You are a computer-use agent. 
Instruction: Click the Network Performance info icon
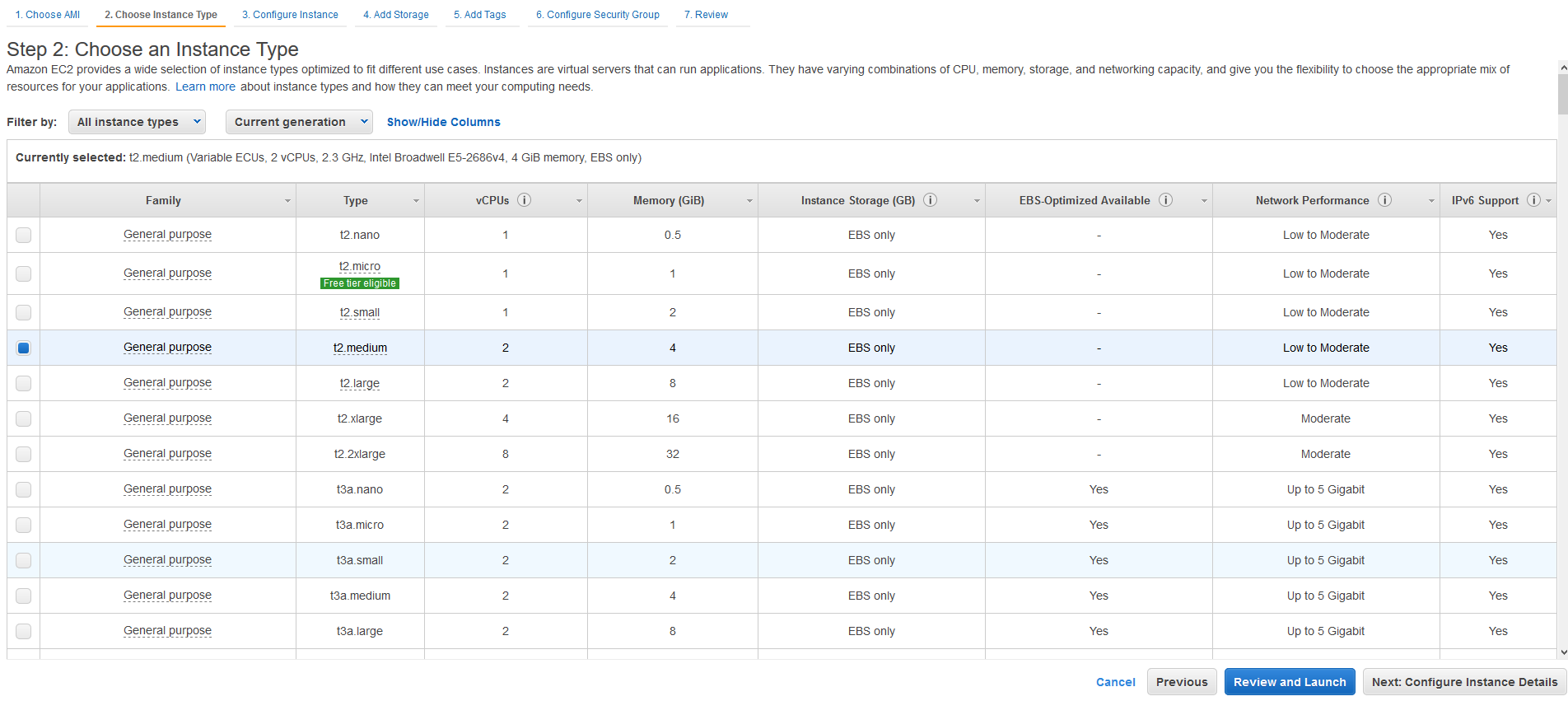[x=1384, y=200]
